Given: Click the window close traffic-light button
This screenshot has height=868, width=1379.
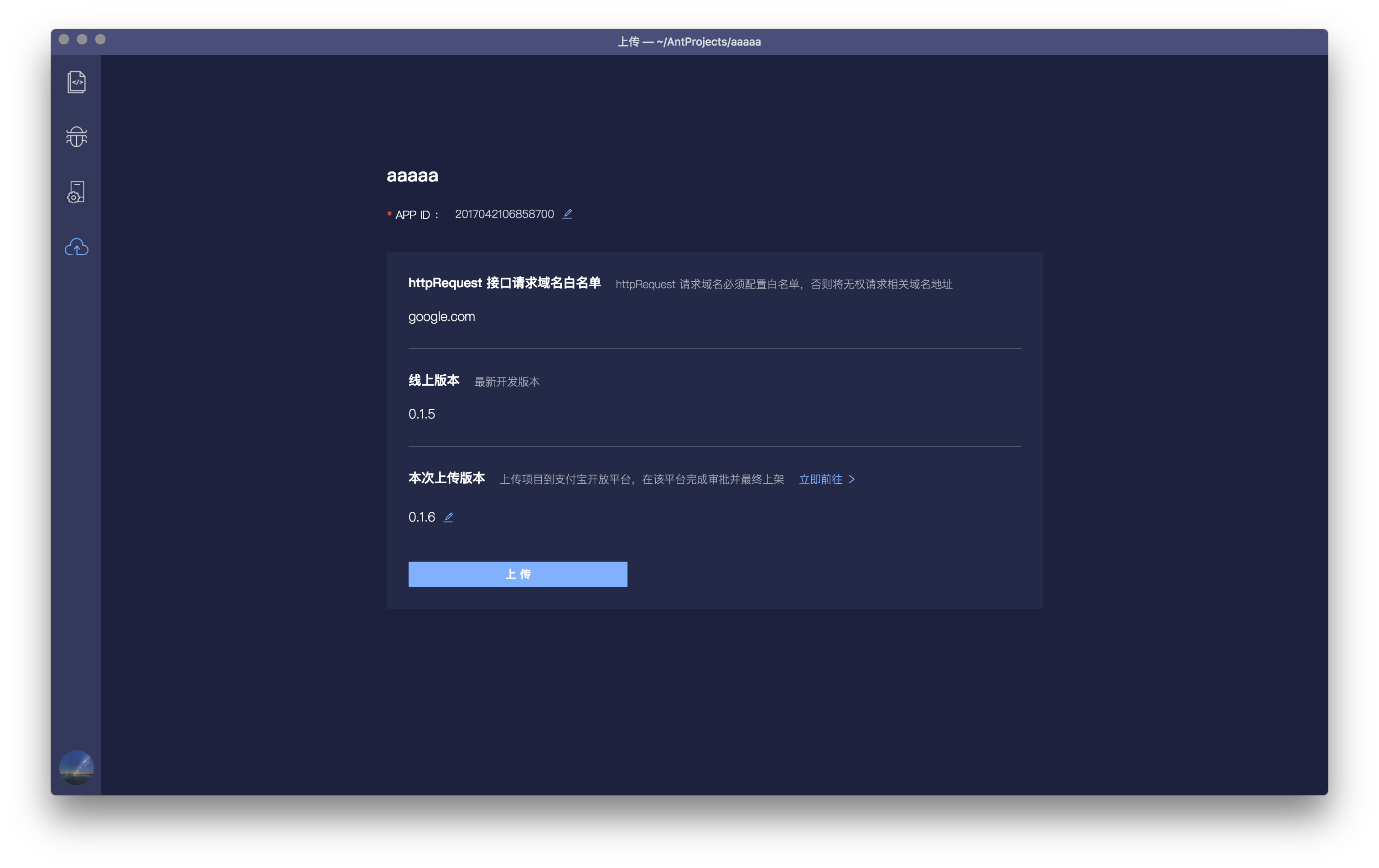Looking at the screenshot, I should click(64, 39).
